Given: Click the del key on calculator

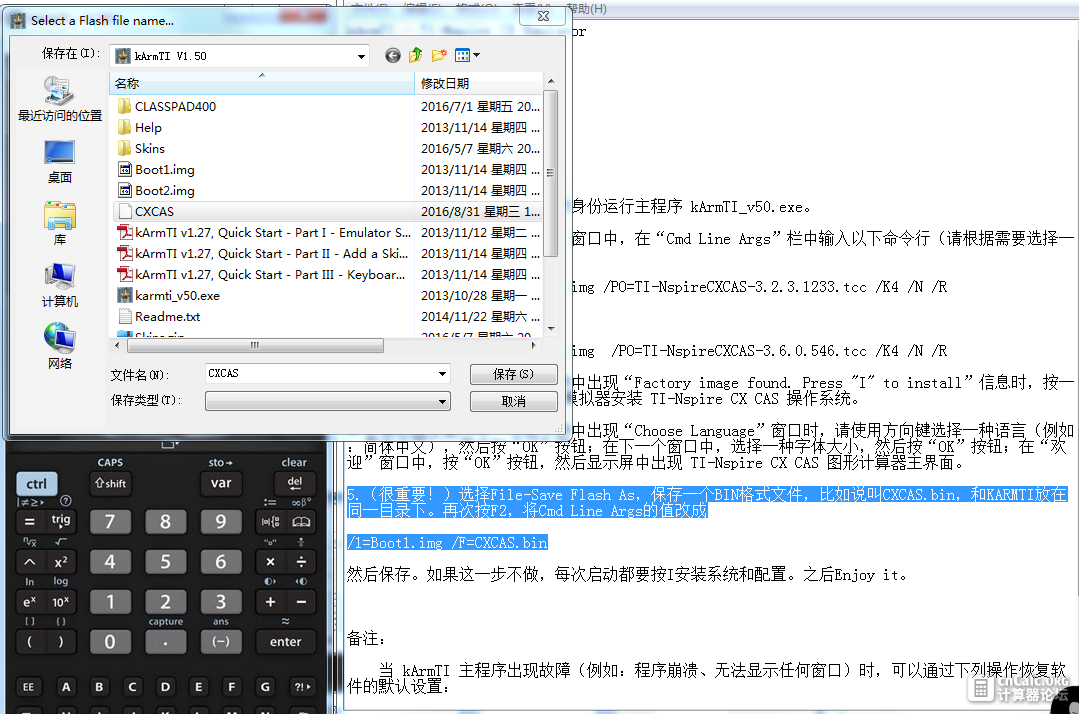Looking at the screenshot, I should click(x=295, y=483).
